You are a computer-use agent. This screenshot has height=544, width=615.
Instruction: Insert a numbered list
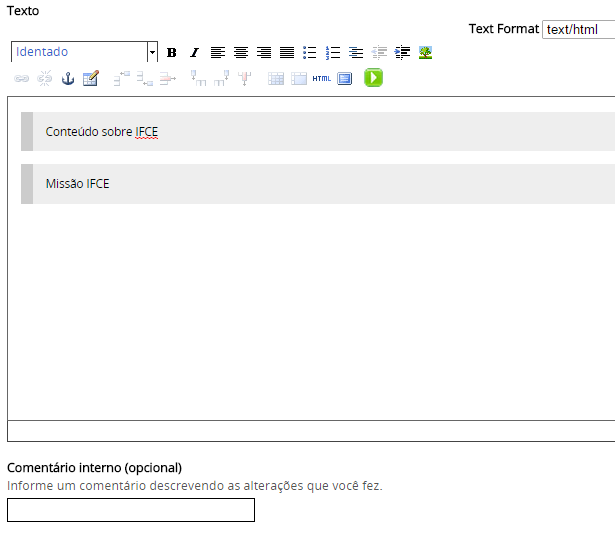point(333,52)
